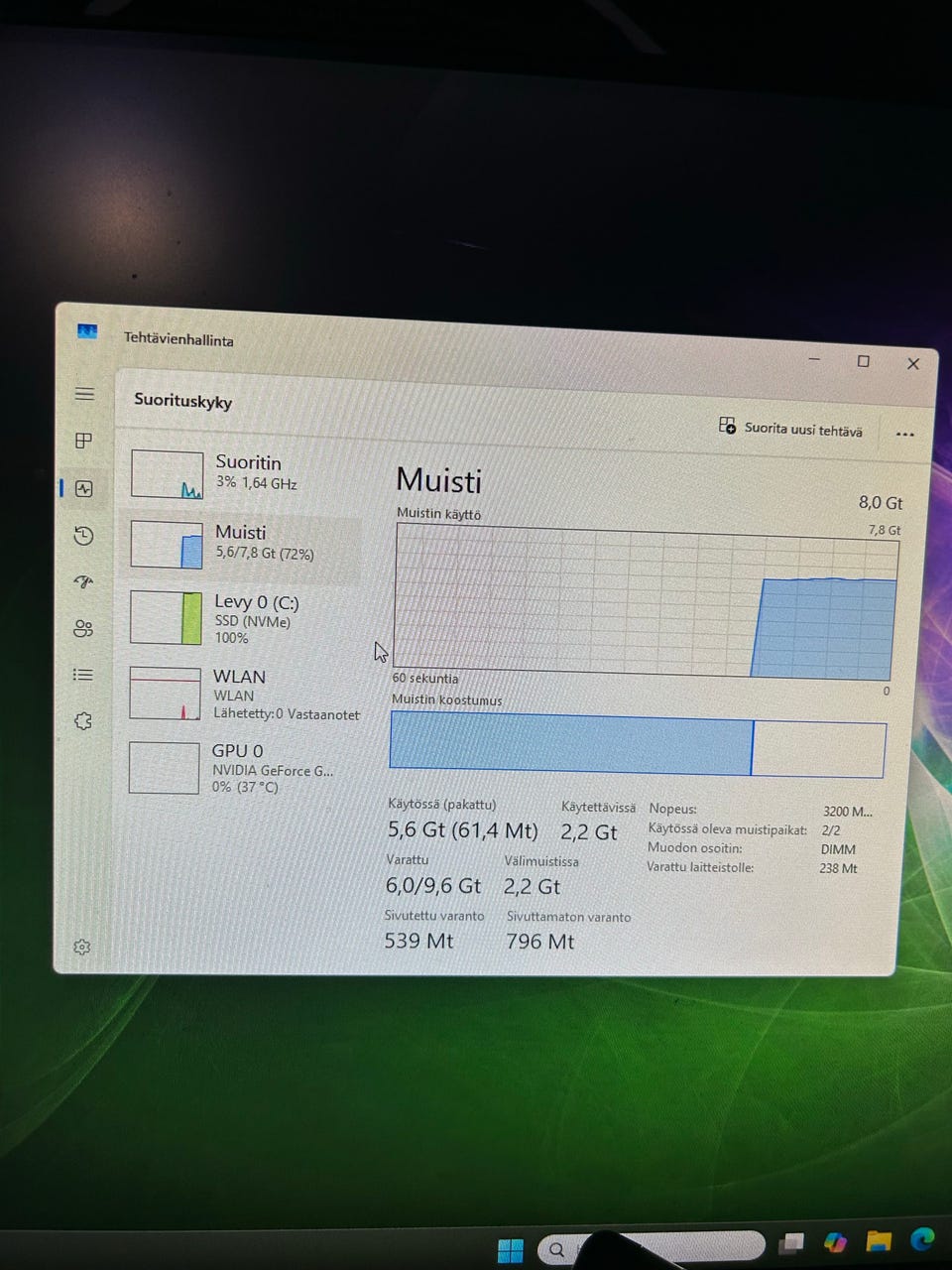This screenshot has height=1270, width=952.
Task: Open the Services puzzle icon
Action: tap(83, 720)
